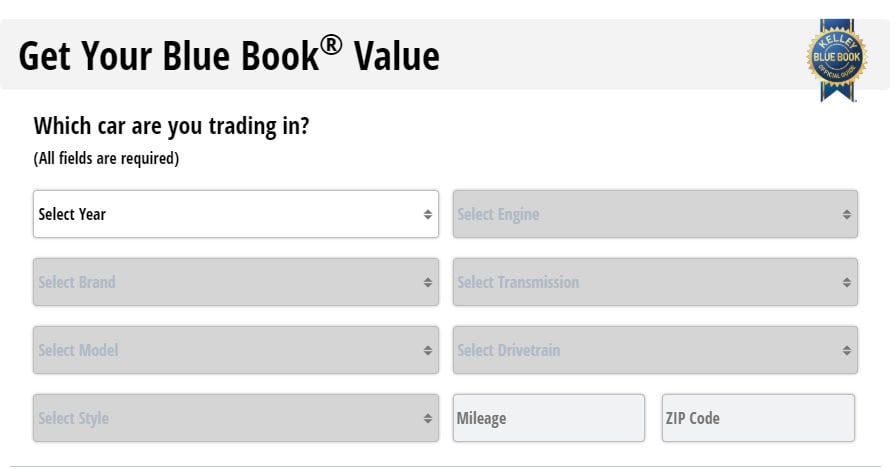Click the Get Your Blue Book Value heading
The width and height of the screenshot is (896, 469).
[x=229, y=55]
